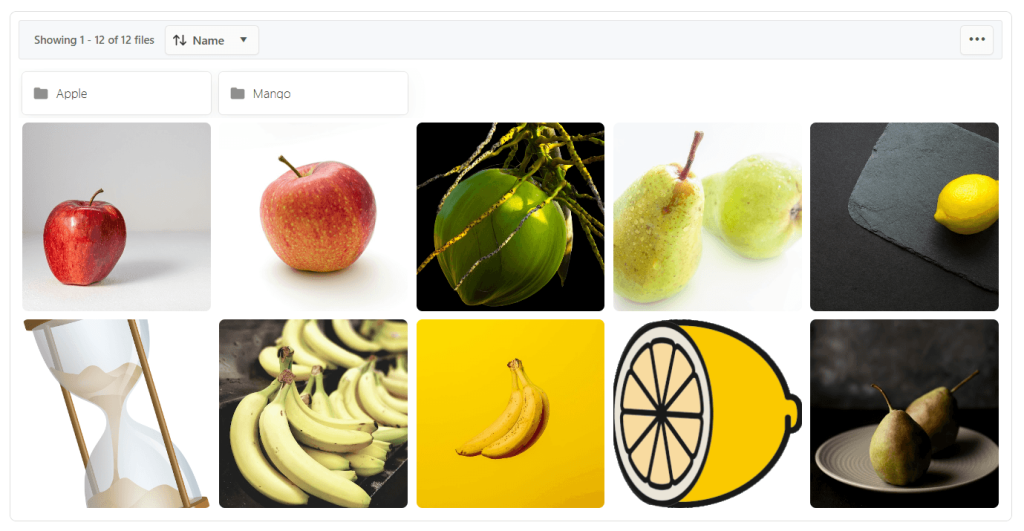1024x531 pixels.
Task: Open the three-dot more options menu
Action: [977, 40]
